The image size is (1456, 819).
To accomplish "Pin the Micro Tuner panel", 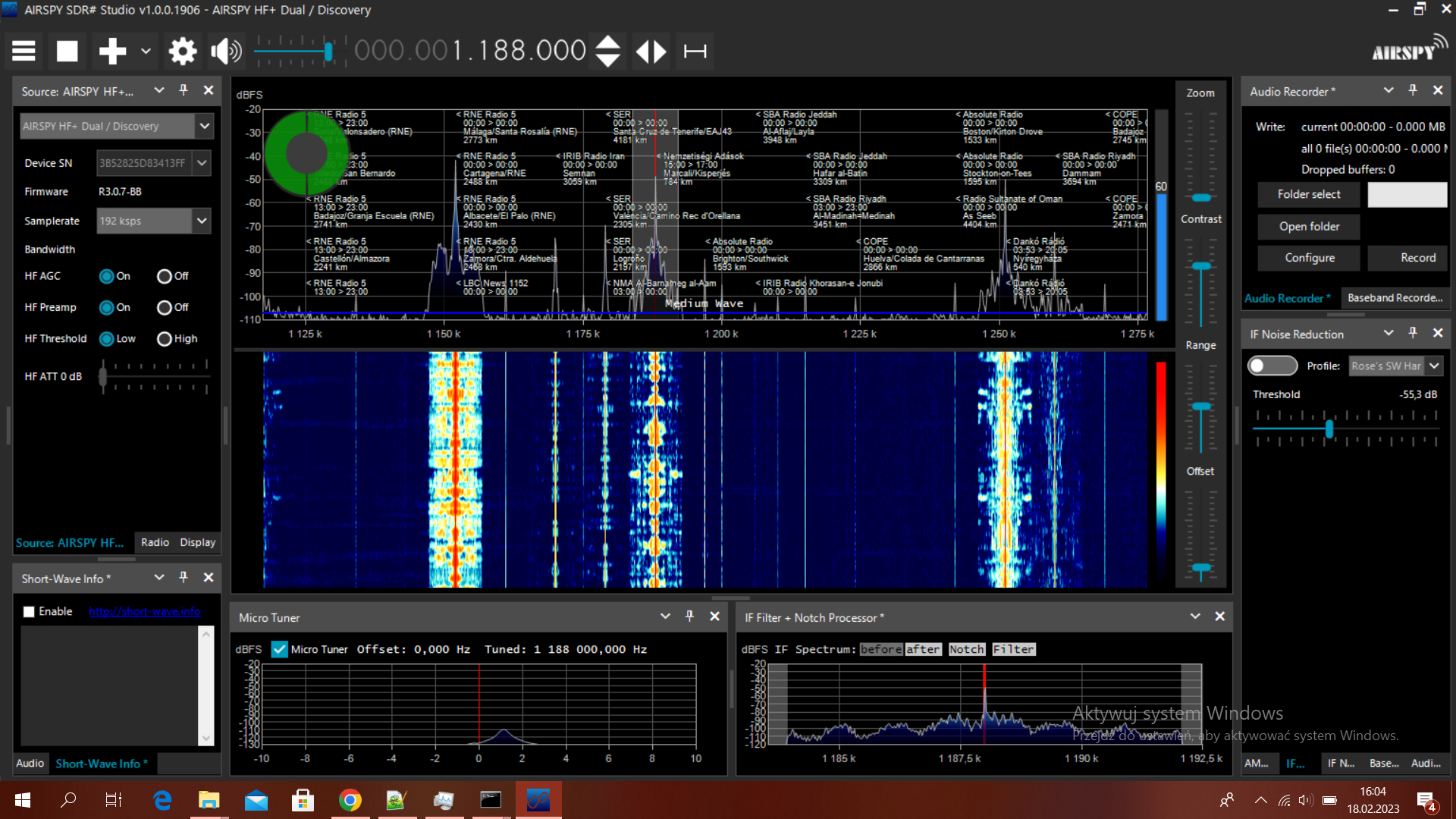I will [689, 617].
